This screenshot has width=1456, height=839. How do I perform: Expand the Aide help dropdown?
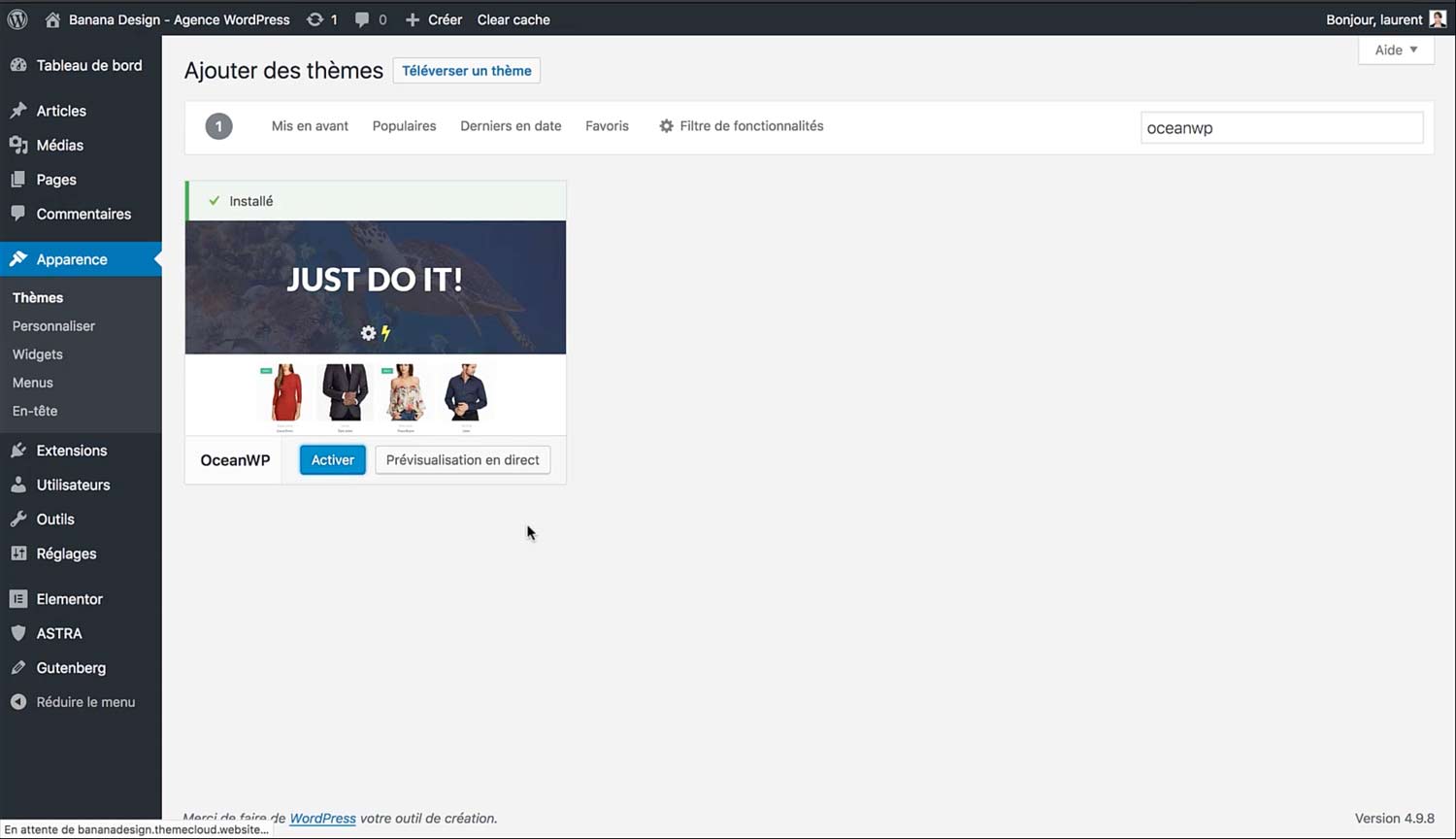tap(1396, 50)
